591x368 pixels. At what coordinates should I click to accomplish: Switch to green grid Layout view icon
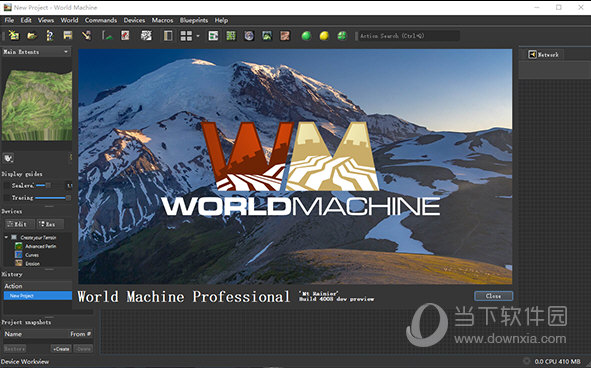point(231,36)
